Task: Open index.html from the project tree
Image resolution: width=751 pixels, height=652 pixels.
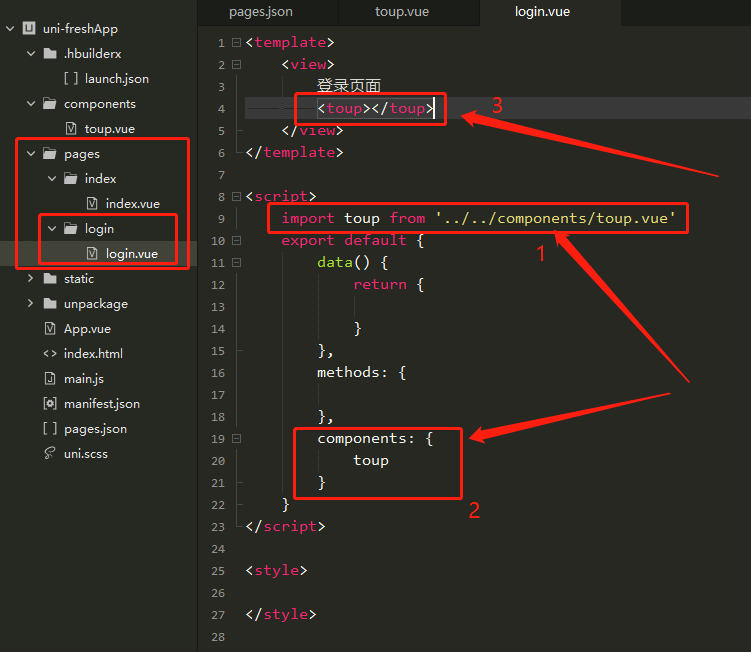Action: tap(93, 354)
